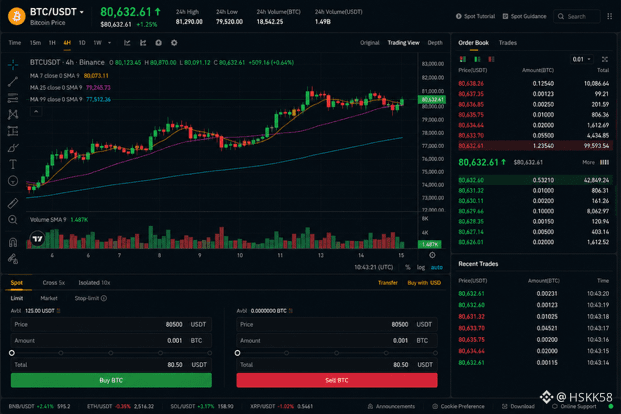The height and width of the screenshot is (414, 621).
Task: Open the emoji icons tool
Action: tap(13, 181)
